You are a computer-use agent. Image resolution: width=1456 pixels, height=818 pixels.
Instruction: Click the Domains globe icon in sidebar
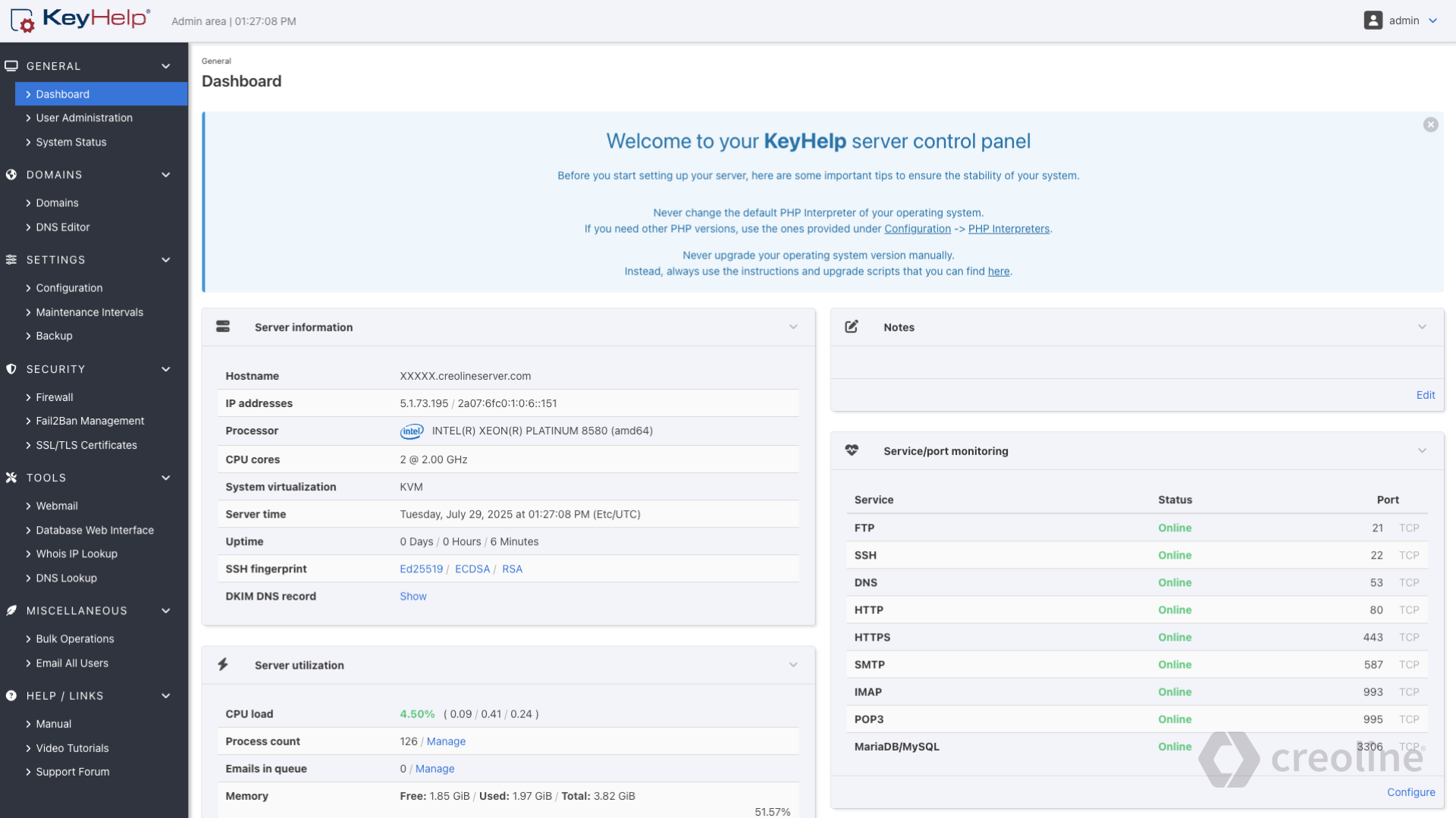point(11,174)
